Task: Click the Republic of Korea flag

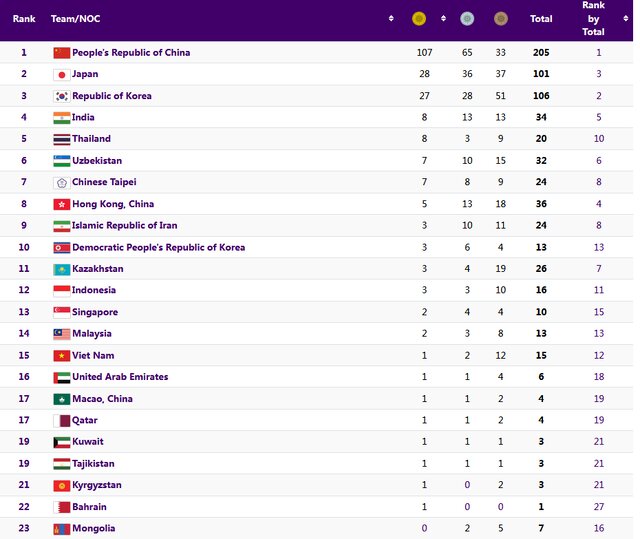Action: coord(61,96)
